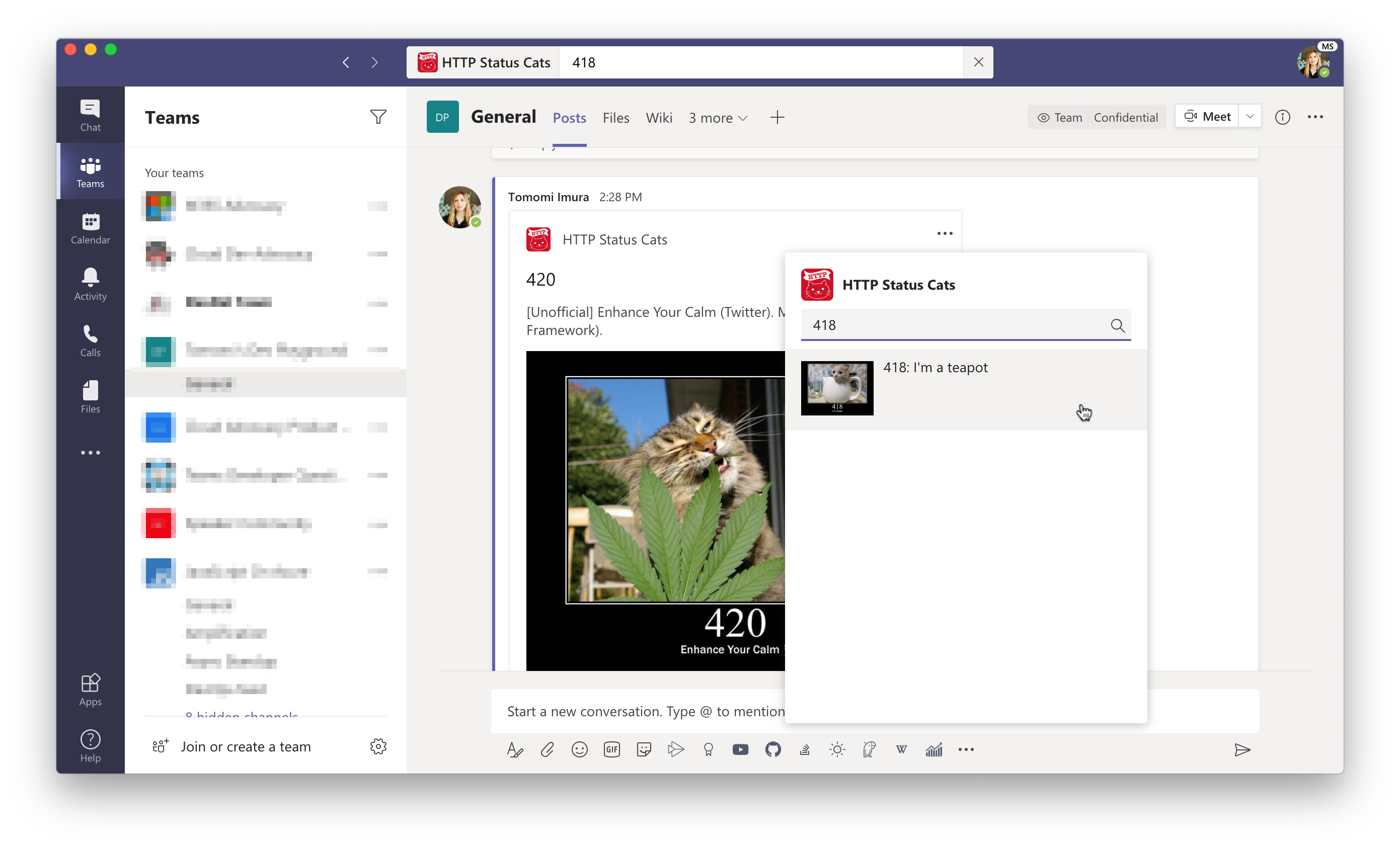Open the Wiki tab
The width and height of the screenshot is (1400, 848).
tap(659, 118)
